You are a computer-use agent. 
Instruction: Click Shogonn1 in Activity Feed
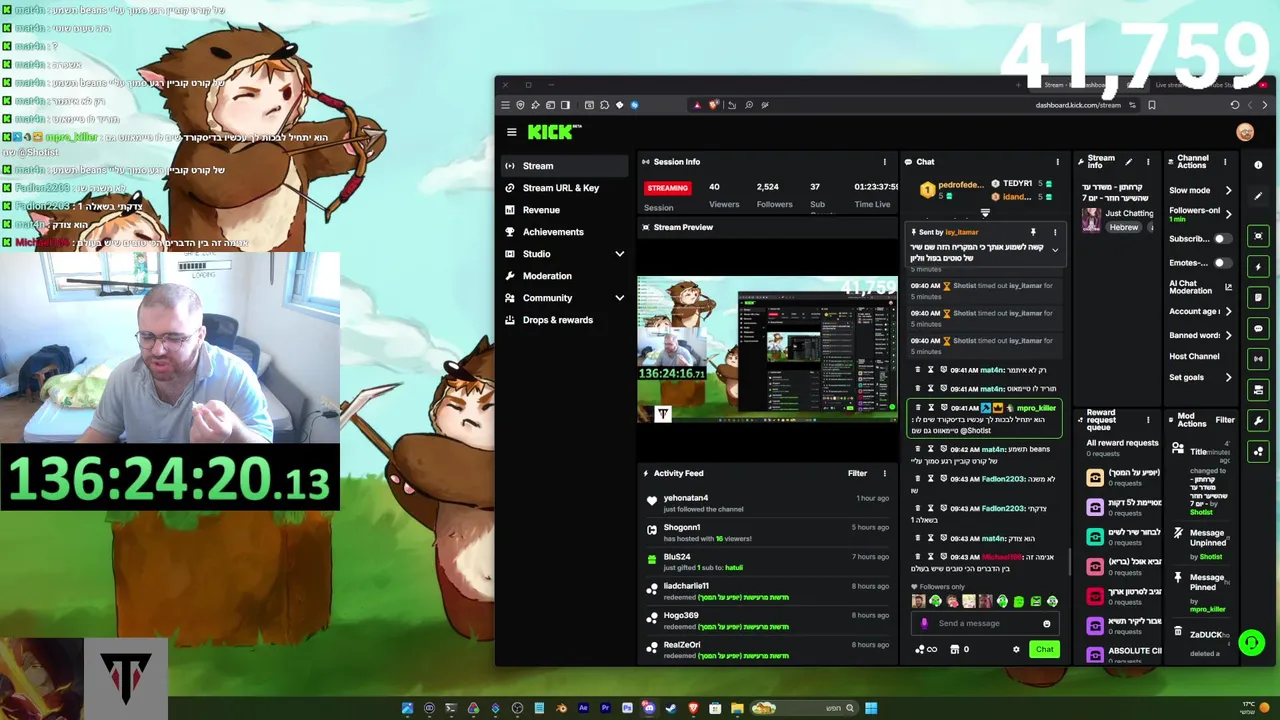(x=682, y=527)
